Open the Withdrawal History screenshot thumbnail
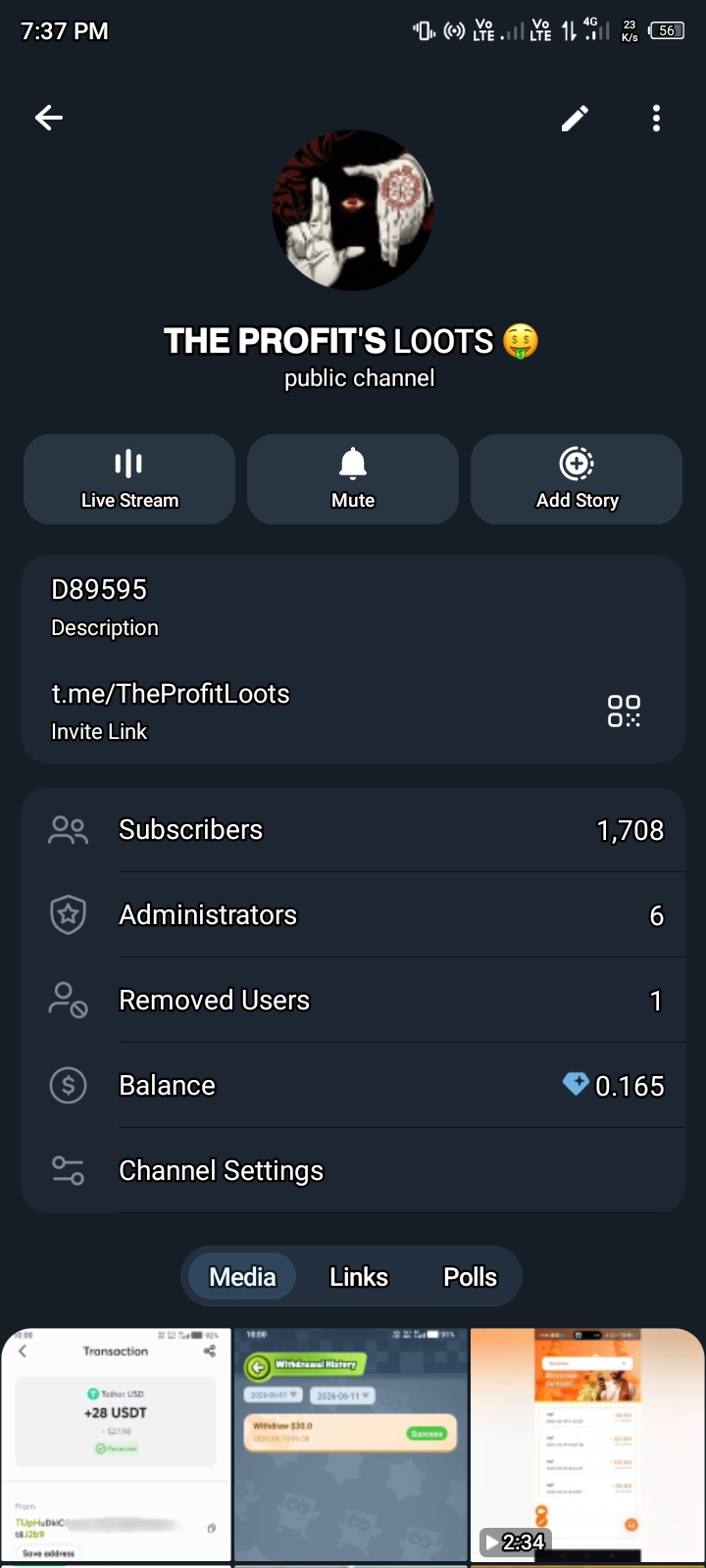Image resolution: width=706 pixels, height=1568 pixels. click(351, 1445)
